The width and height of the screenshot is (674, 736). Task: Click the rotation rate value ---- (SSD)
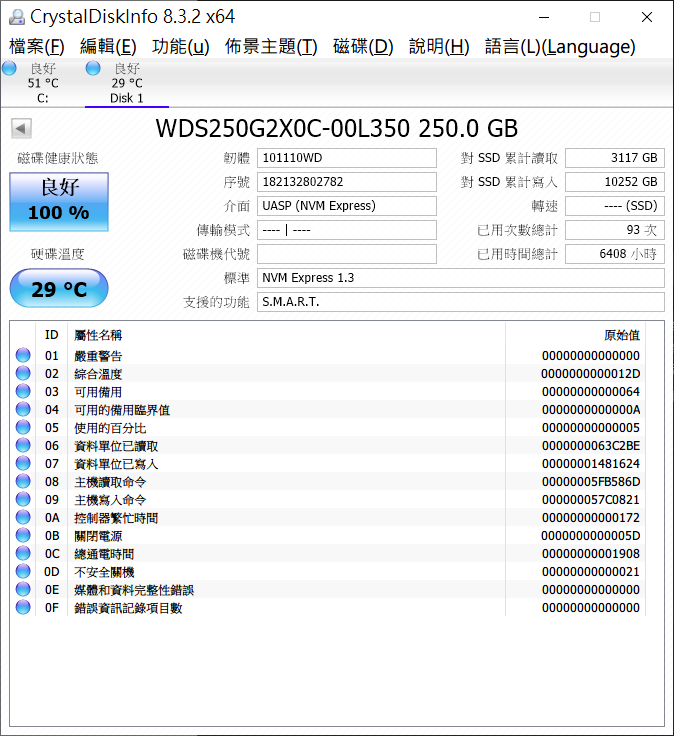tap(615, 206)
